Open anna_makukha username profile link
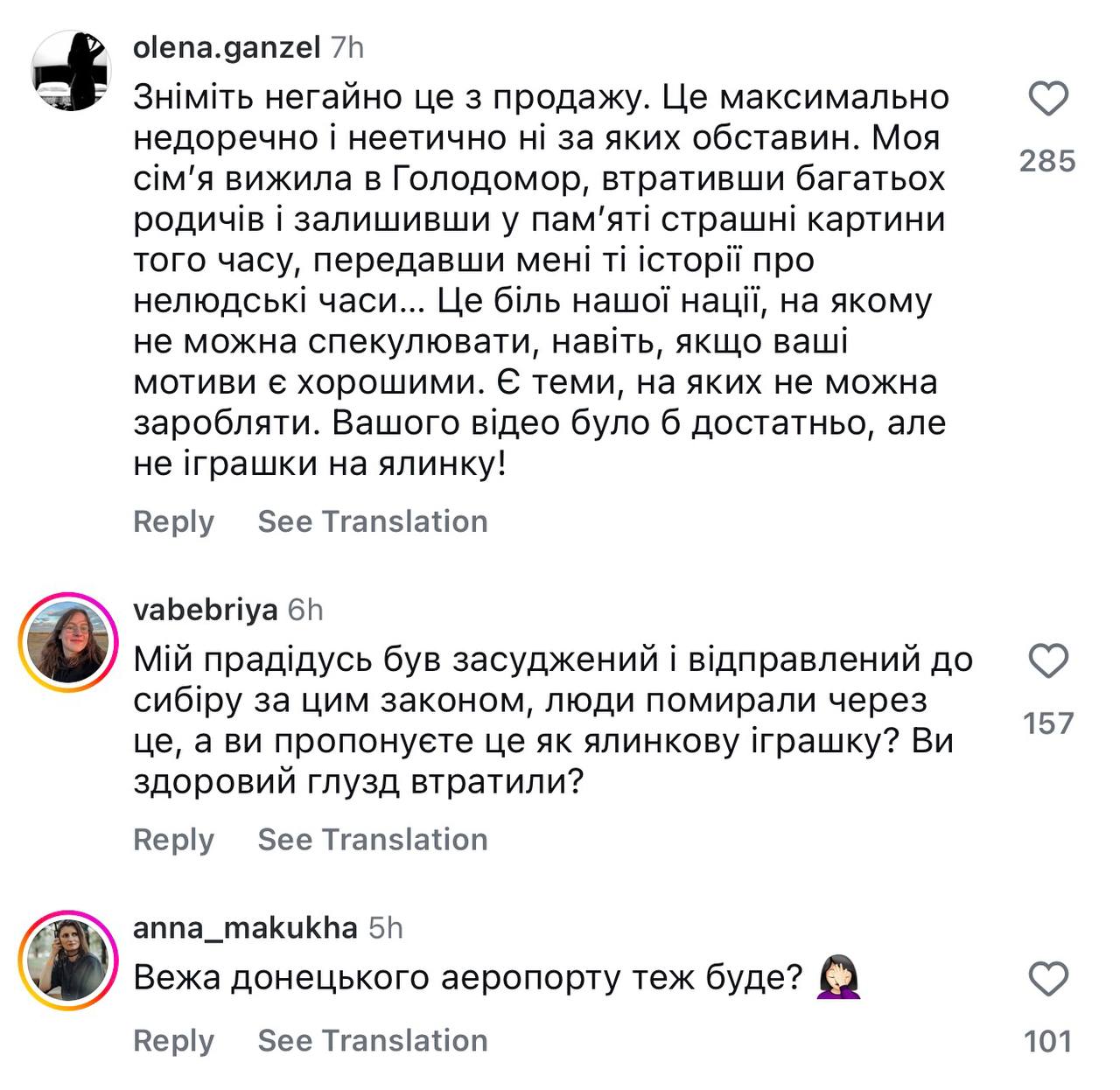Viewport: 1120px width, 1090px height. (x=245, y=927)
